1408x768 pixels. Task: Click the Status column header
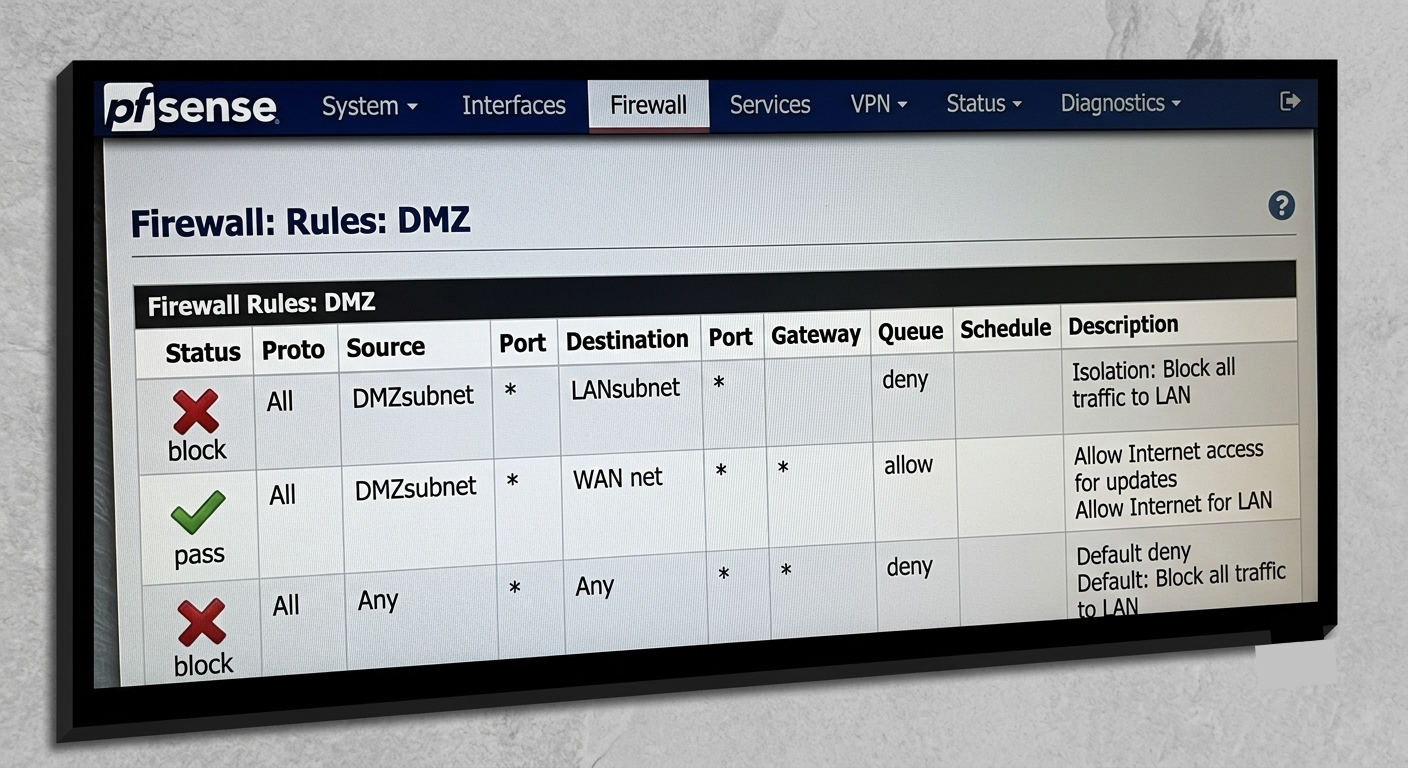point(203,352)
